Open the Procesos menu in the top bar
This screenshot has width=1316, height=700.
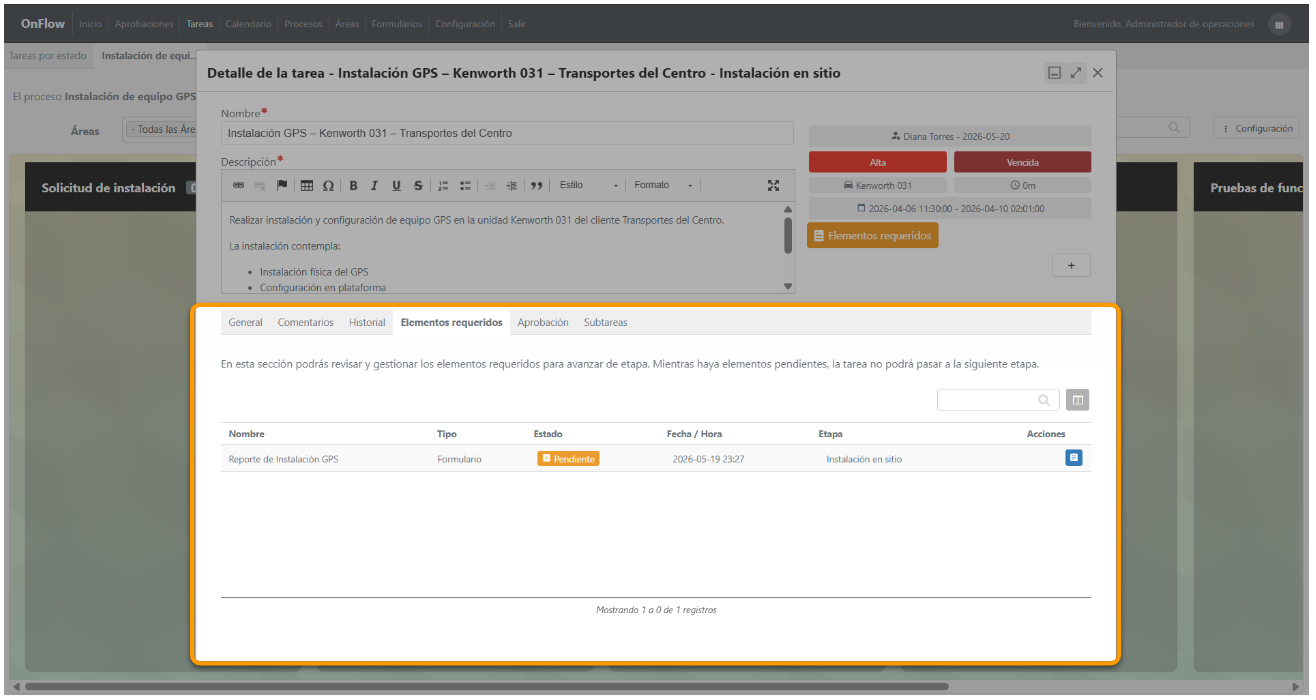point(303,24)
